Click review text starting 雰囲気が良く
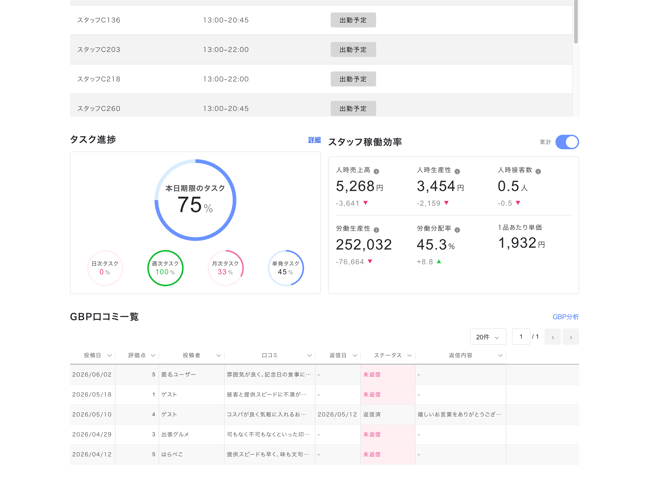Viewport: 670px width, 480px height. tap(269, 374)
